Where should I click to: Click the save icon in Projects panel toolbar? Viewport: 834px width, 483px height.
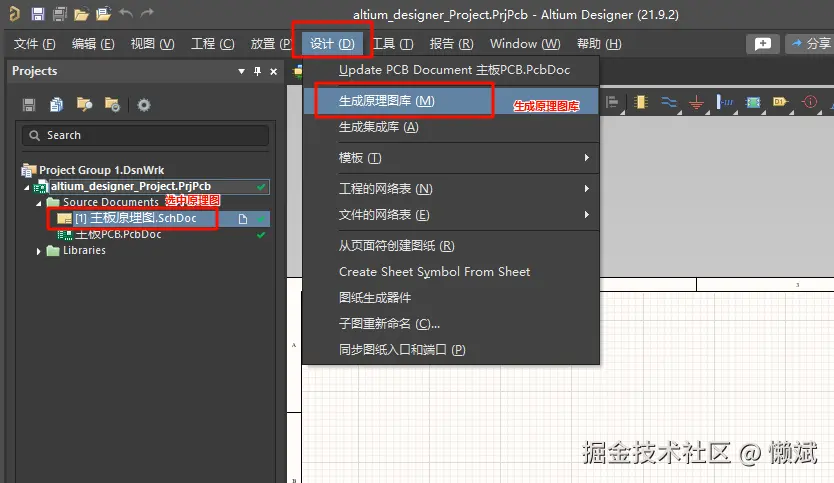pos(29,105)
